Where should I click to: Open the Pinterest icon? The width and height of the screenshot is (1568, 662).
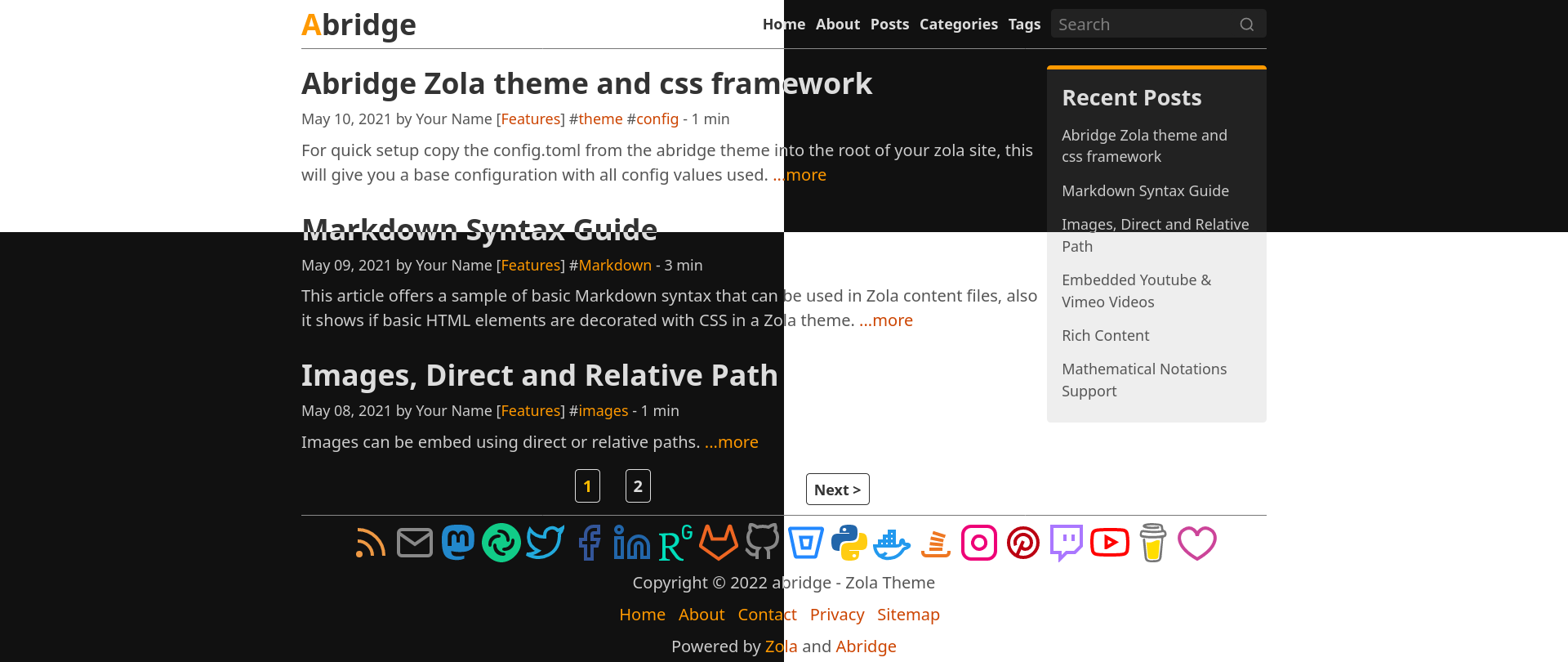tap(1023, 543)
